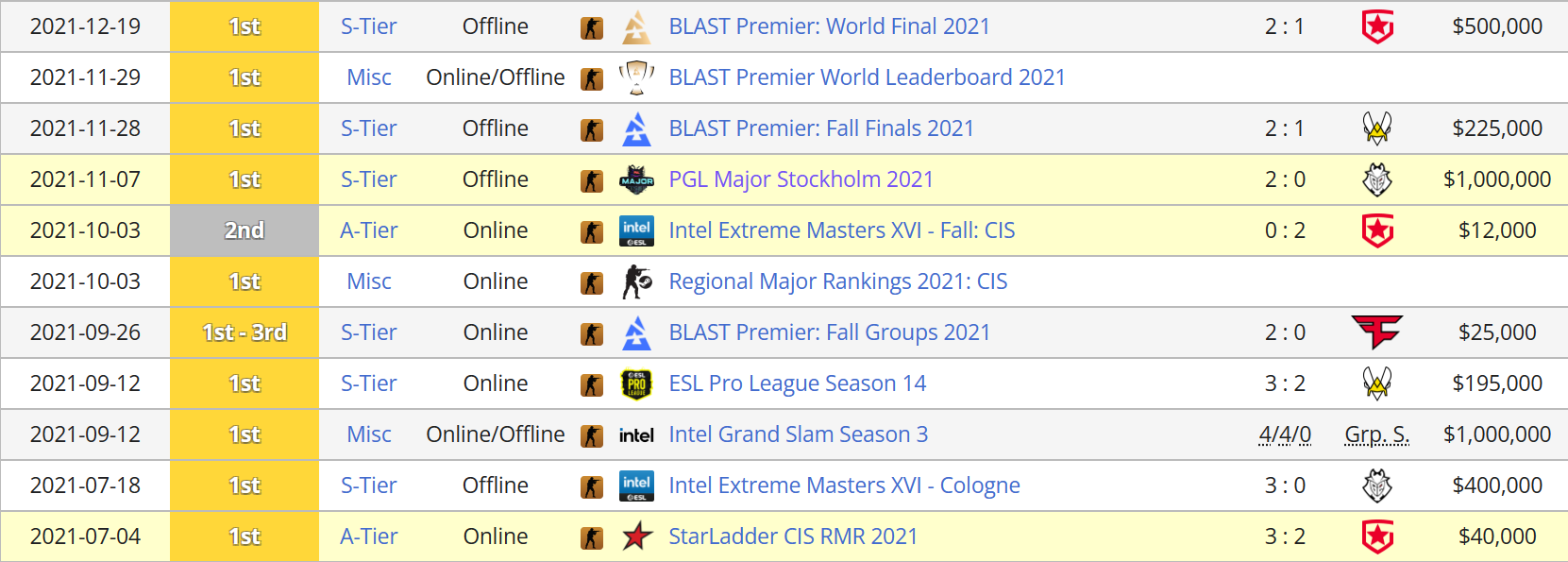Click the BLAST World Leaderboard trophy icon
This screenshot has height=562, width=1568.
click(x=636, y=77)
